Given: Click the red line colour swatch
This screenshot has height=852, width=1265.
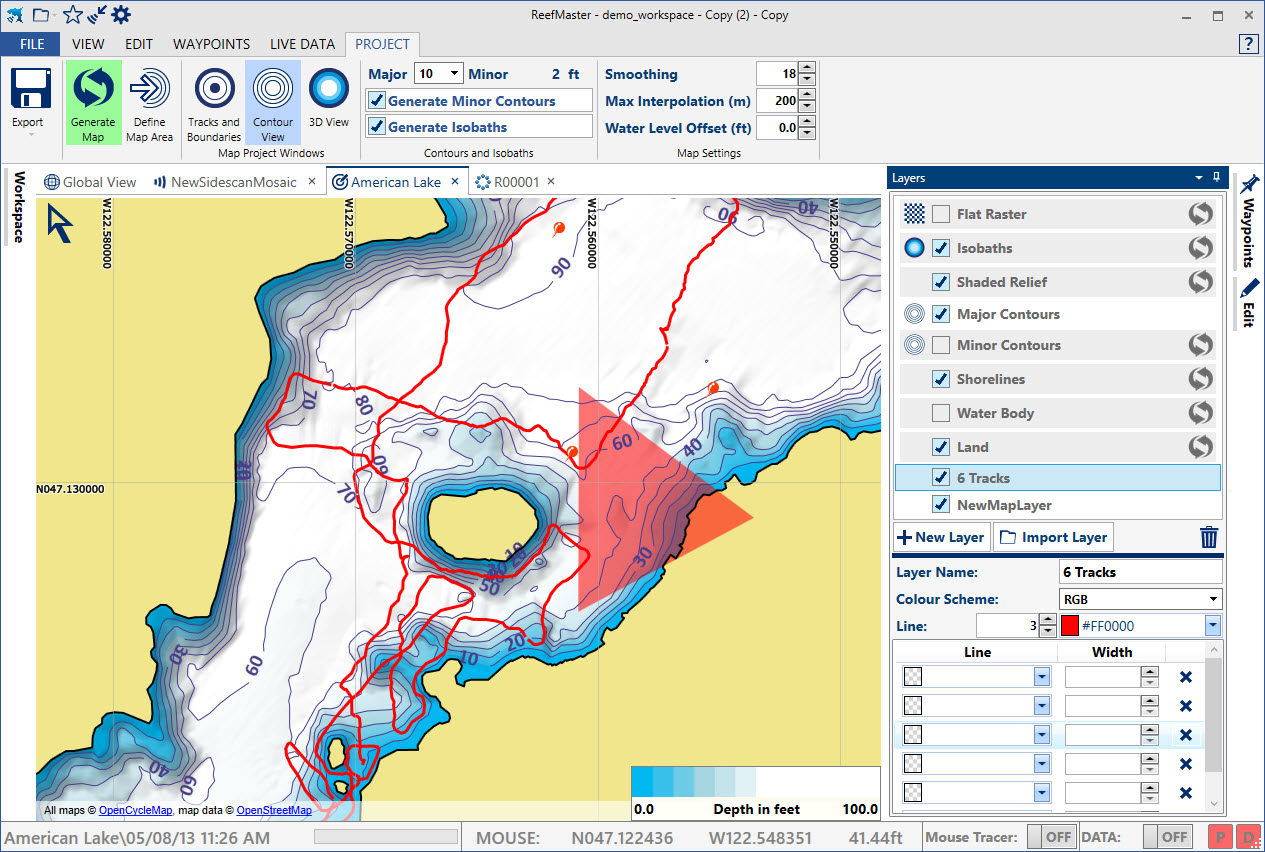Looking at the screenshot, I should [1070, 626].
